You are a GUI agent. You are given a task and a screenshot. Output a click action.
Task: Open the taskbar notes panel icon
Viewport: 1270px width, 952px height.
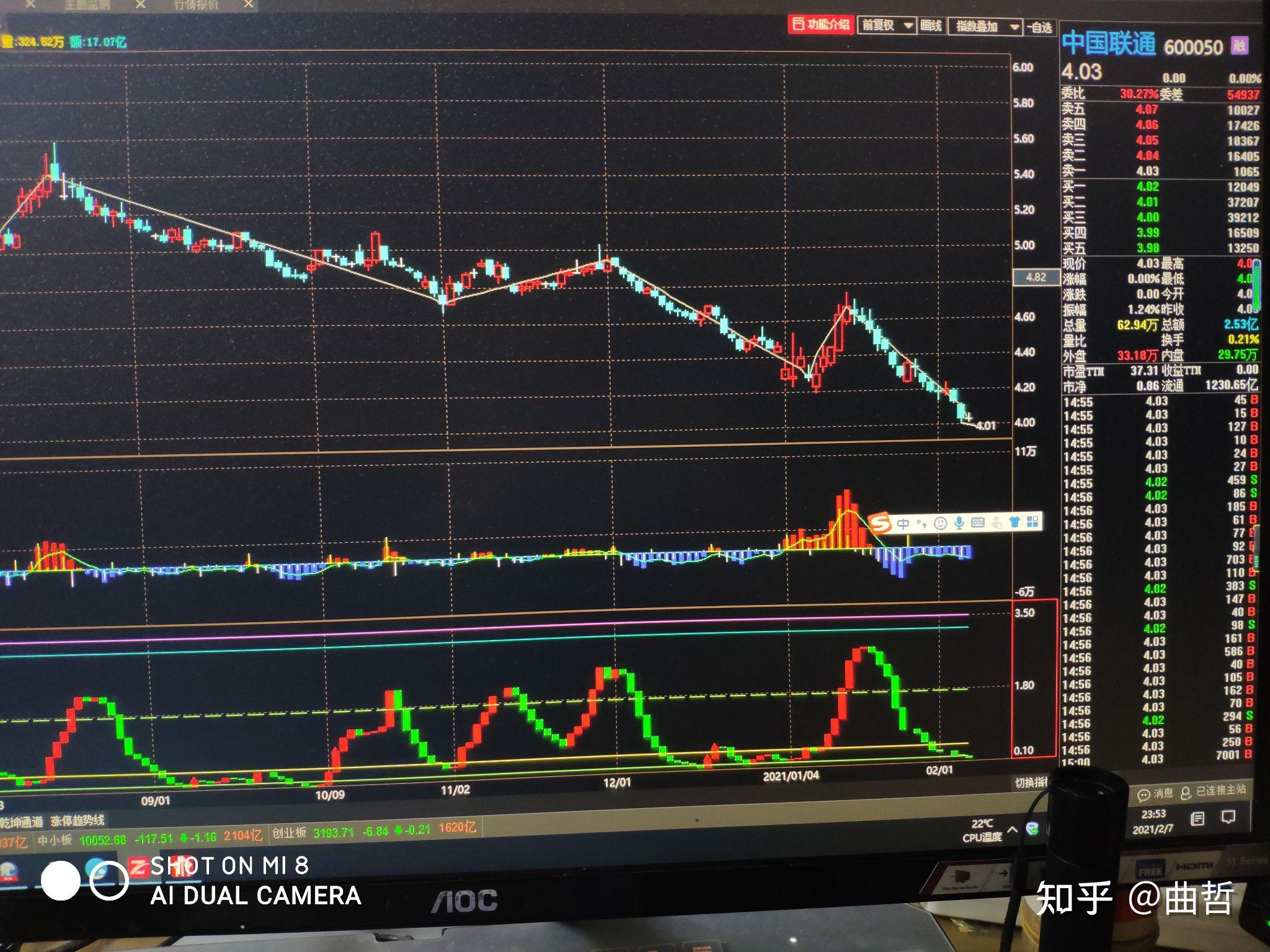1197,819
